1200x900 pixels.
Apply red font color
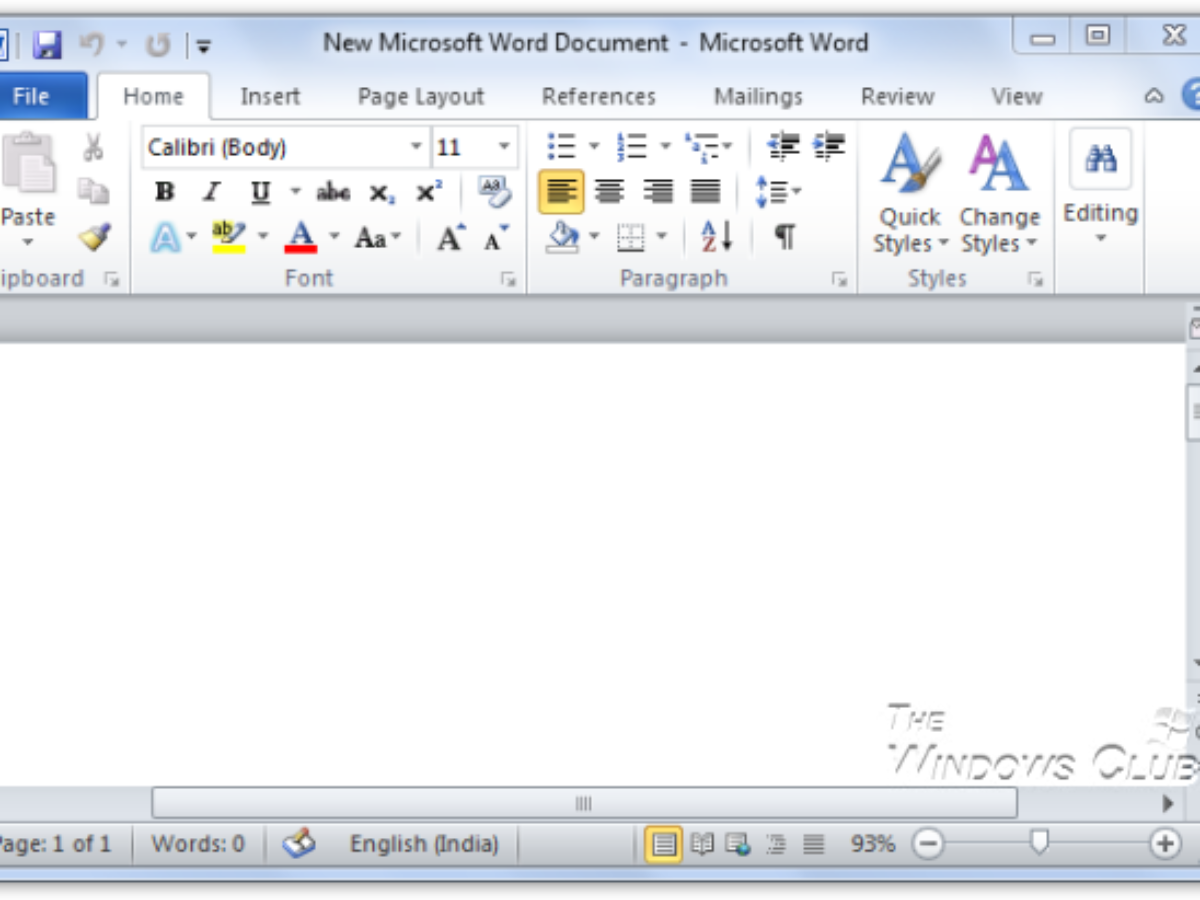[301, 238]
